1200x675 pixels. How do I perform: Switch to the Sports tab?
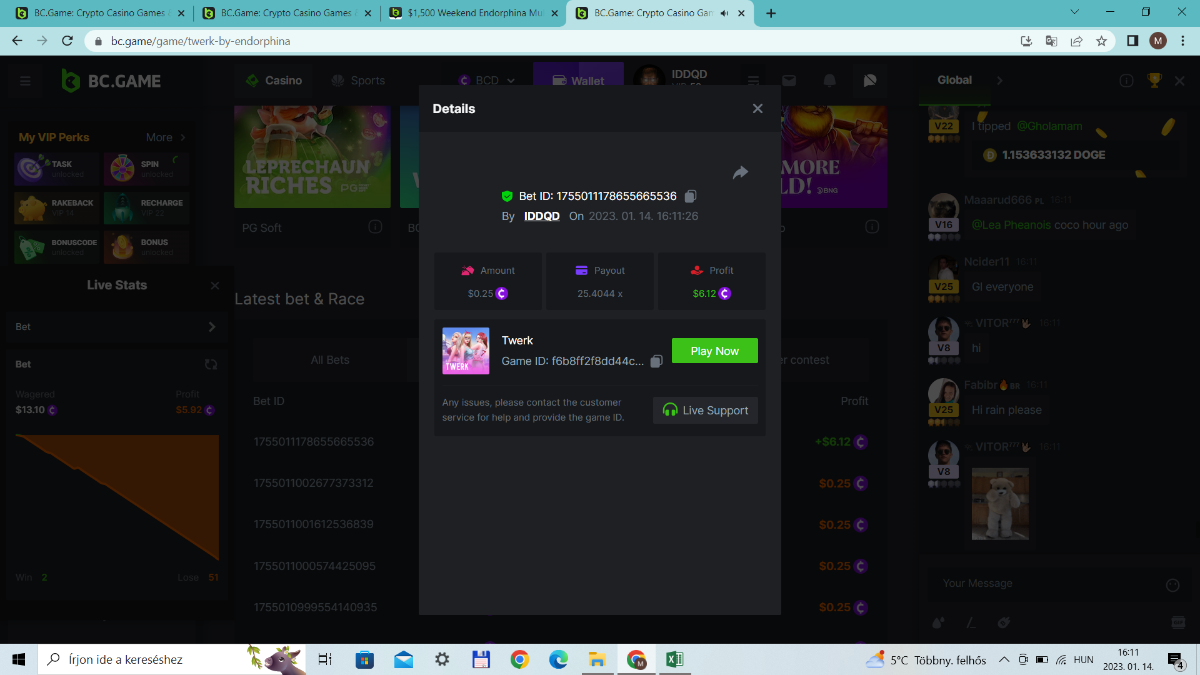click(x=358, y=81)
